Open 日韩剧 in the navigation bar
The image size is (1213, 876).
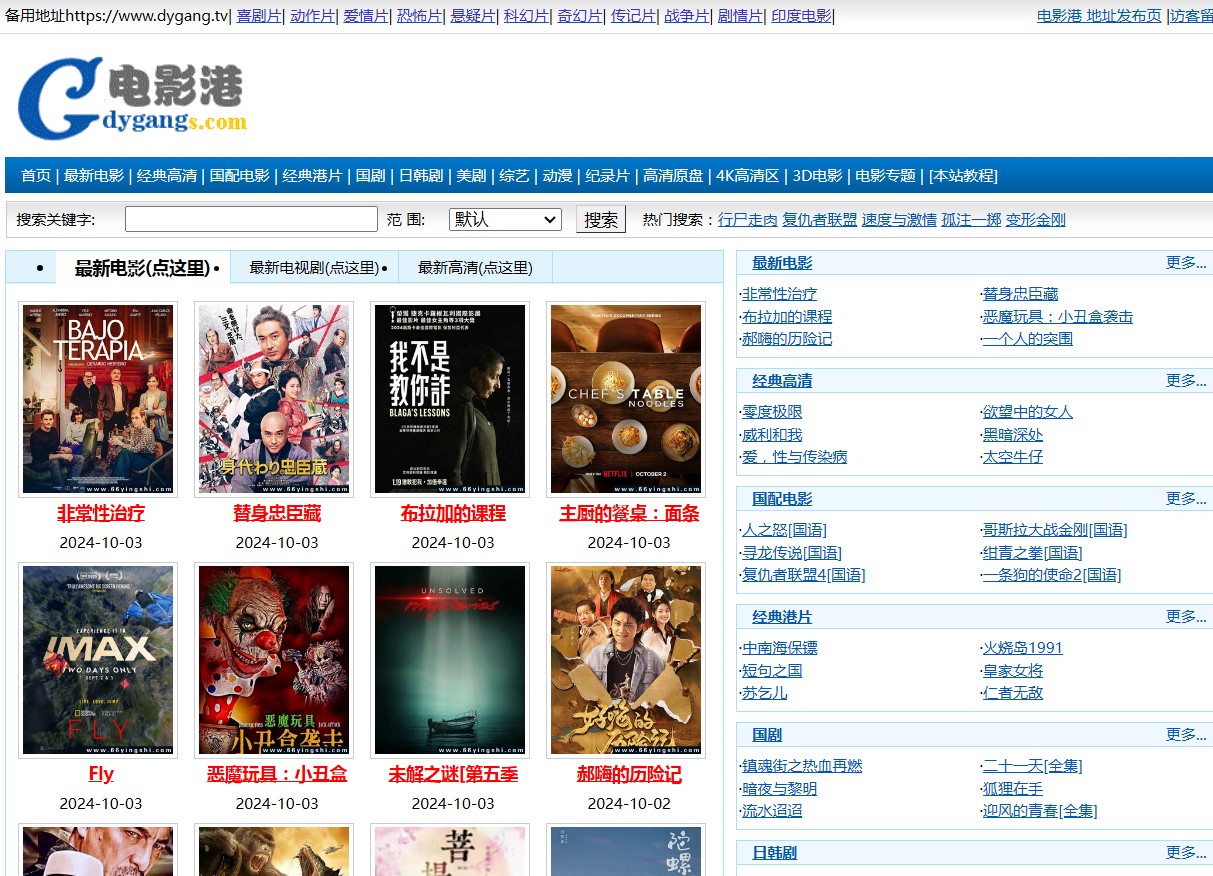click(x=421, y=176)
